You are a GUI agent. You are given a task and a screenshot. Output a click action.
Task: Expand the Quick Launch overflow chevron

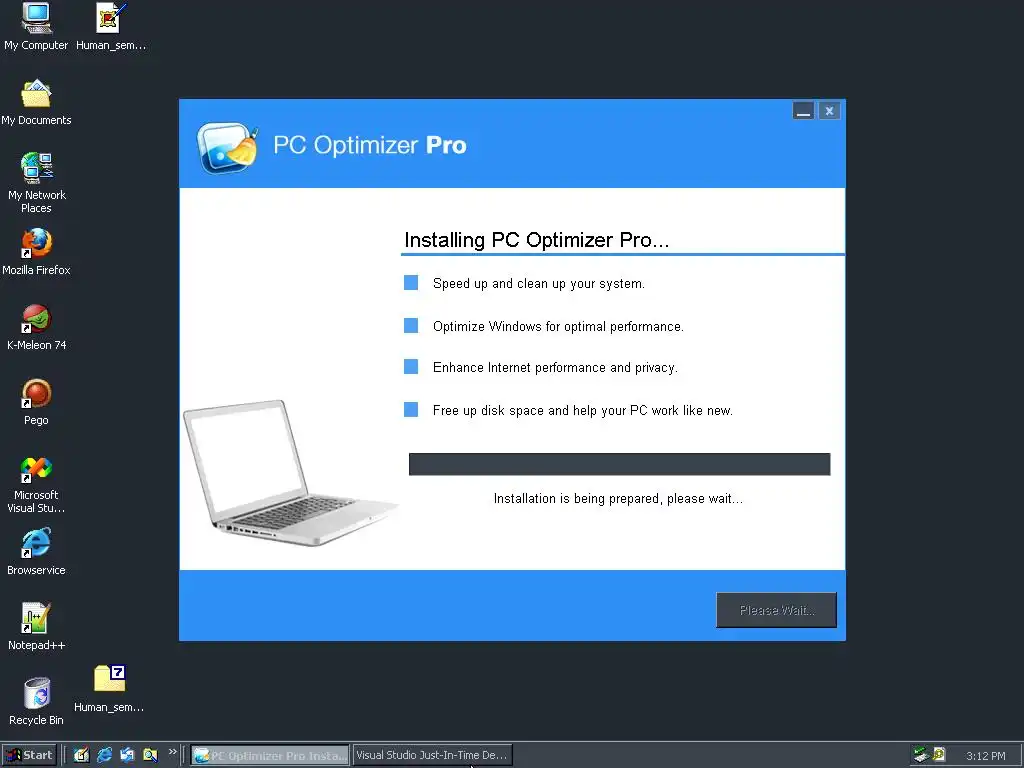[172, 752]
